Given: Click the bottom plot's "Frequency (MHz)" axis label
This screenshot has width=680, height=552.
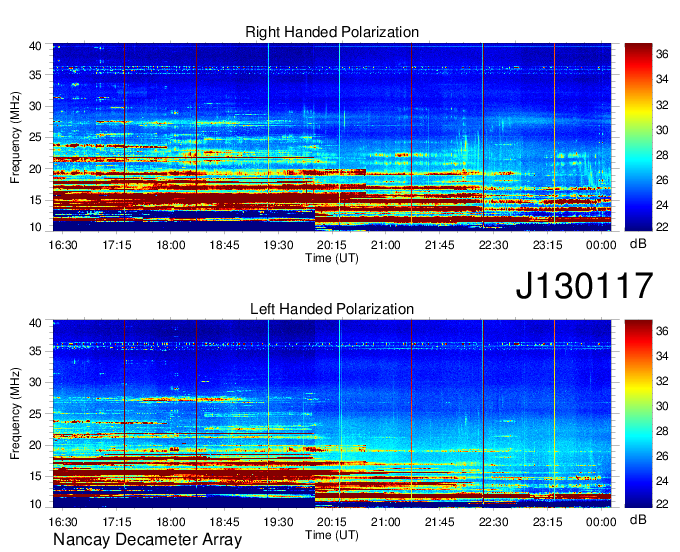Looking at the screenshot, I should pyautogui.click(x=15, y=414).
